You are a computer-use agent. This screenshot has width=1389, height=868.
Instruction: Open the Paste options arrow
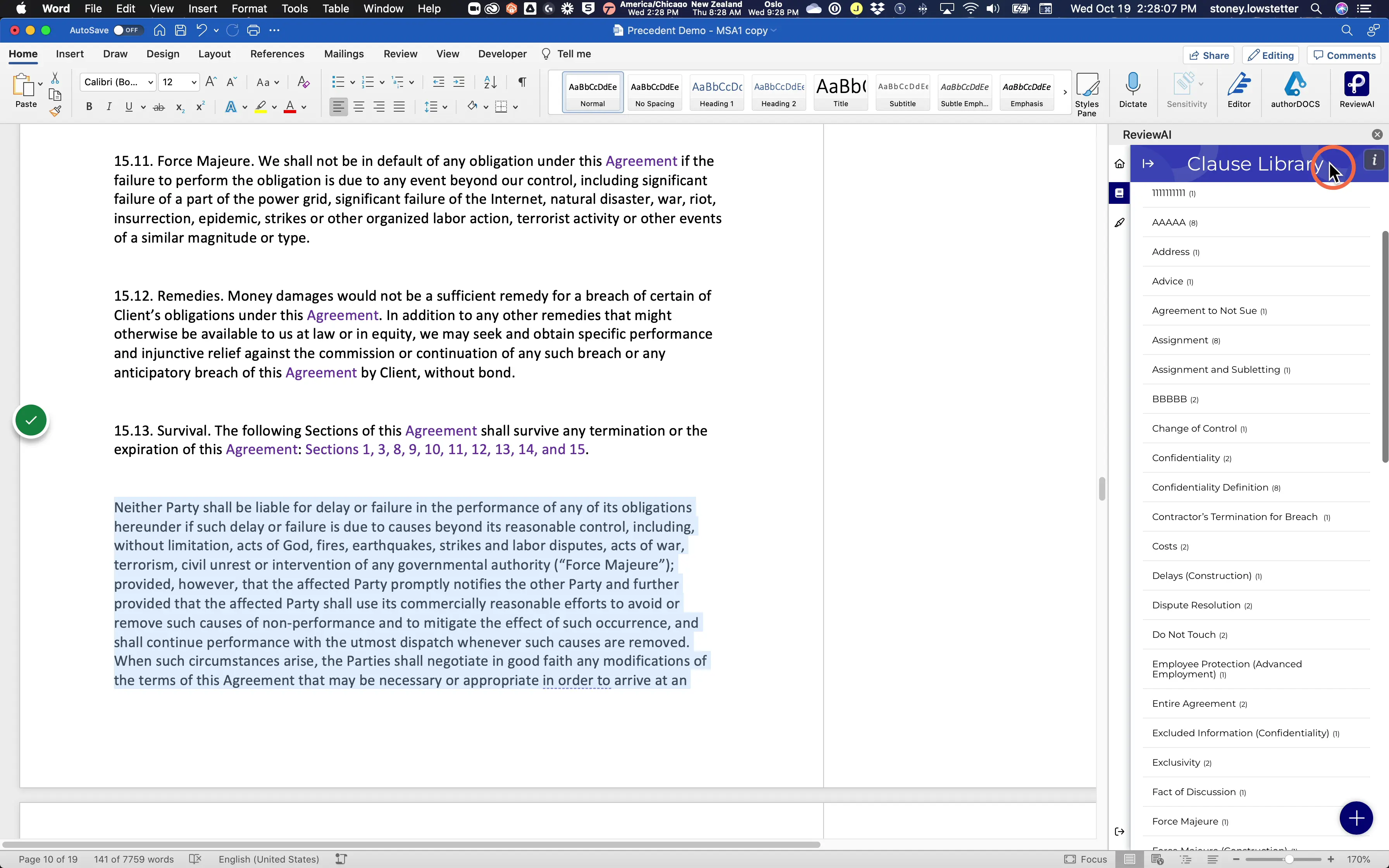[40, 84]
